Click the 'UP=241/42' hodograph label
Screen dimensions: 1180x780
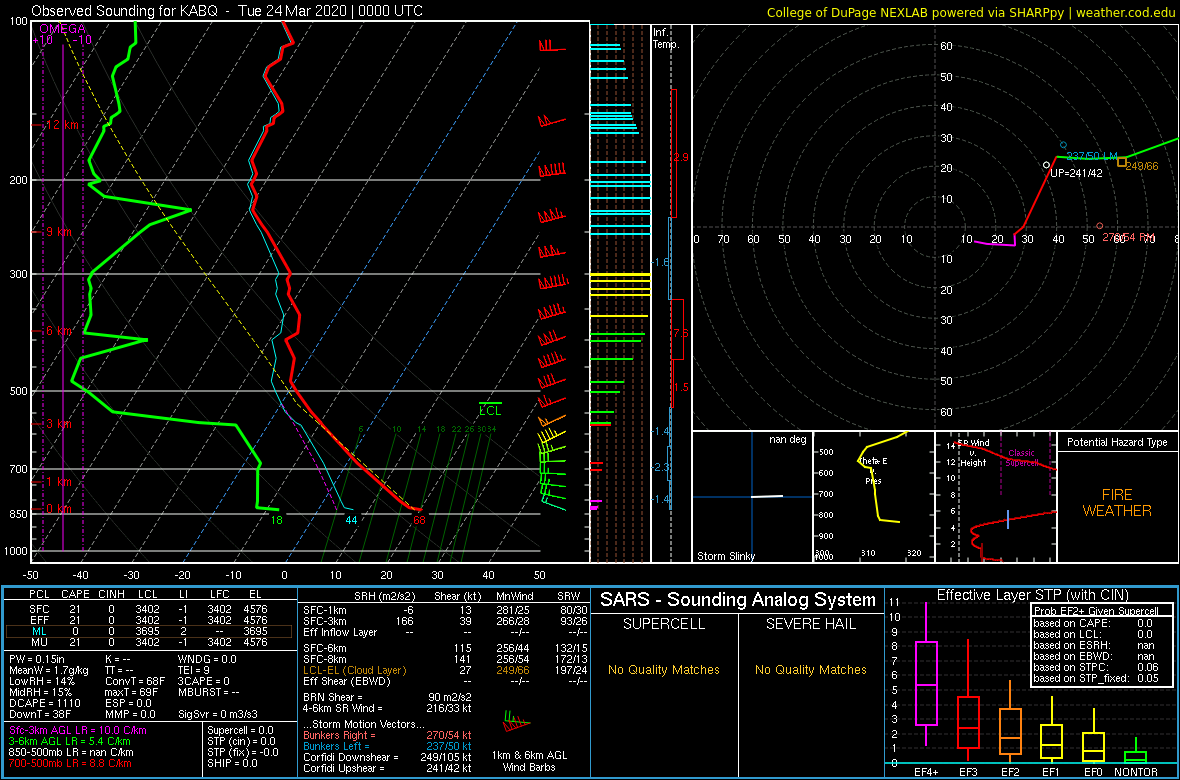coord(1076,172)
